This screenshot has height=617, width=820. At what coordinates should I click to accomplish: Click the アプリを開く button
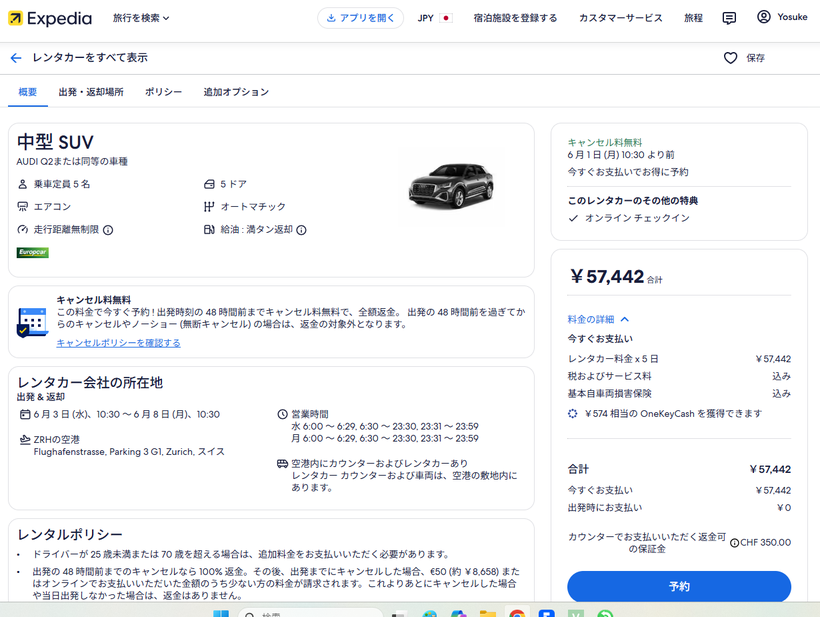pos(360,18)
